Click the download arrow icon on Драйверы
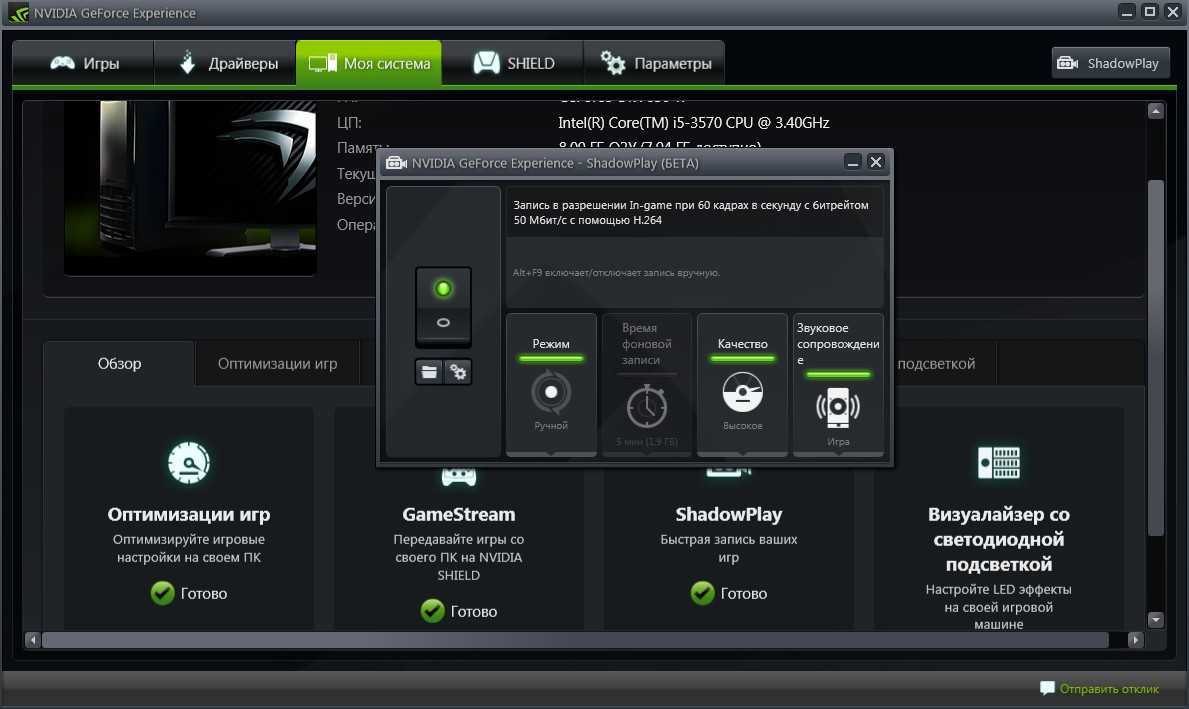Viewport: 1189px width, 709px height. [x=187, y=63]
